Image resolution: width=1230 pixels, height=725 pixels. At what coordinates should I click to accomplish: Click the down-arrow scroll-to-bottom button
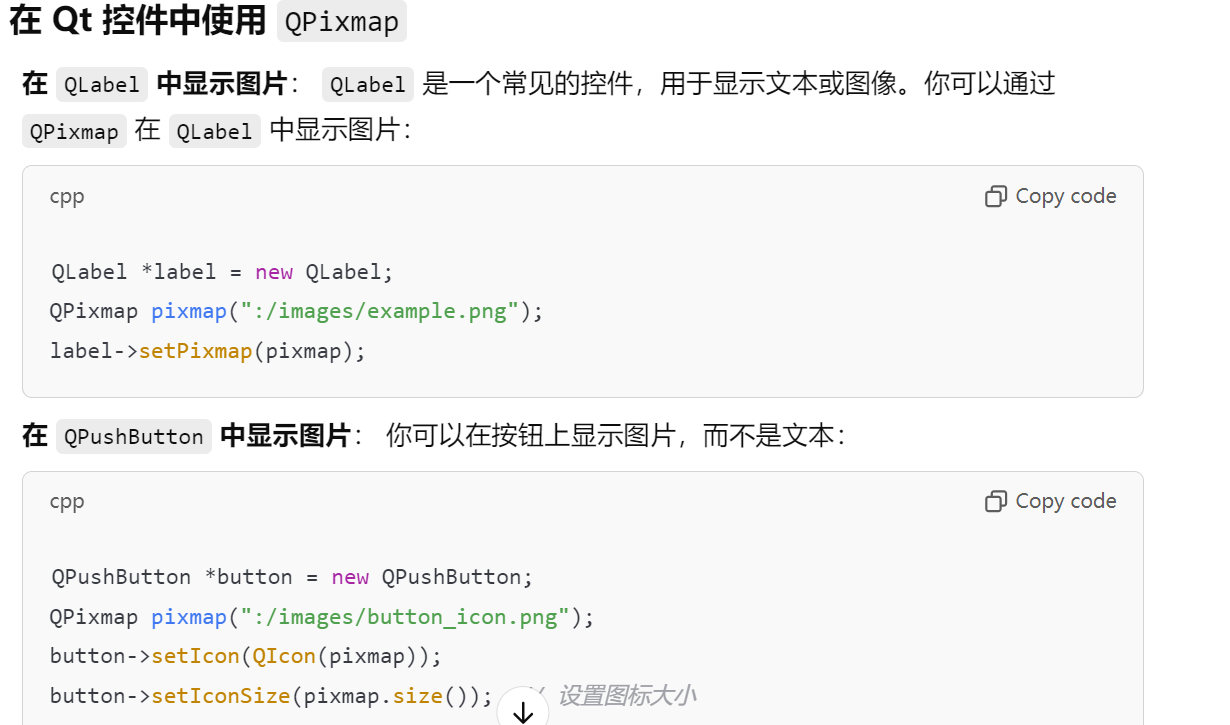click(x=523, y=710)
